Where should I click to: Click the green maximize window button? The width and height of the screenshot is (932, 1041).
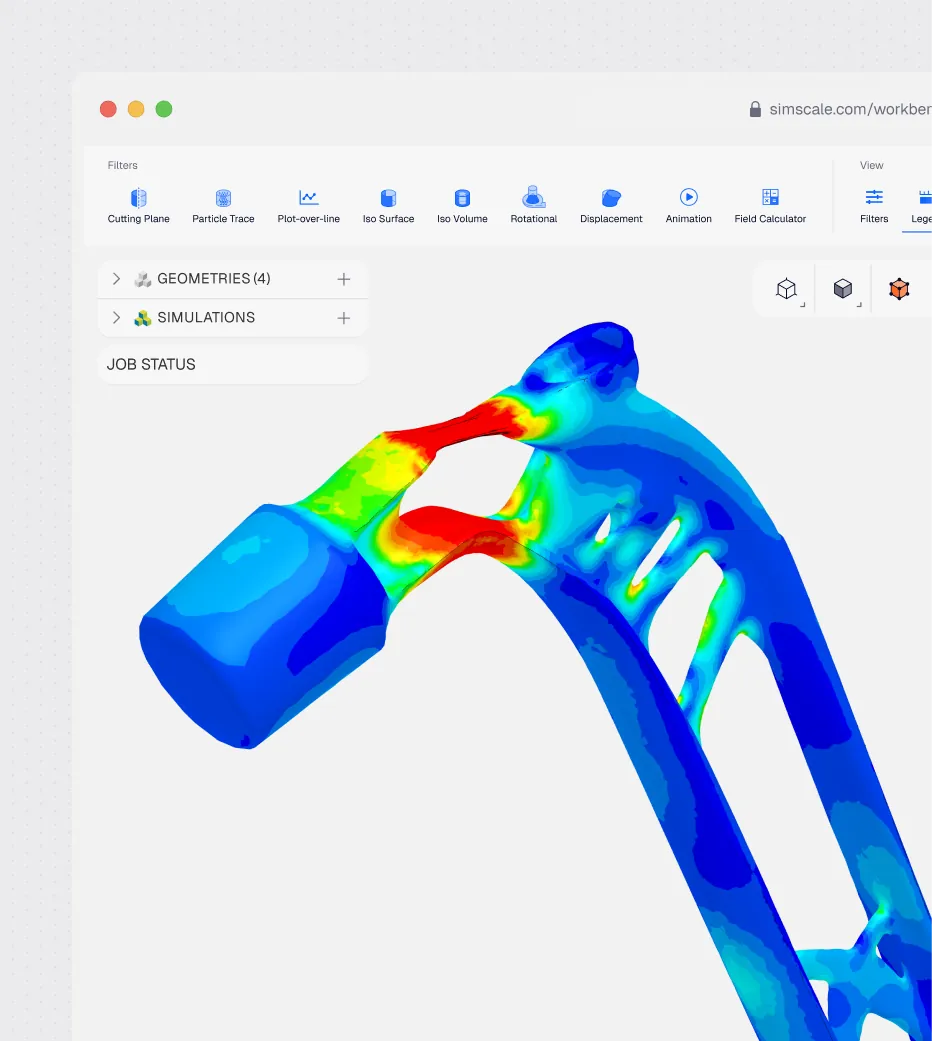coord(164,109)
